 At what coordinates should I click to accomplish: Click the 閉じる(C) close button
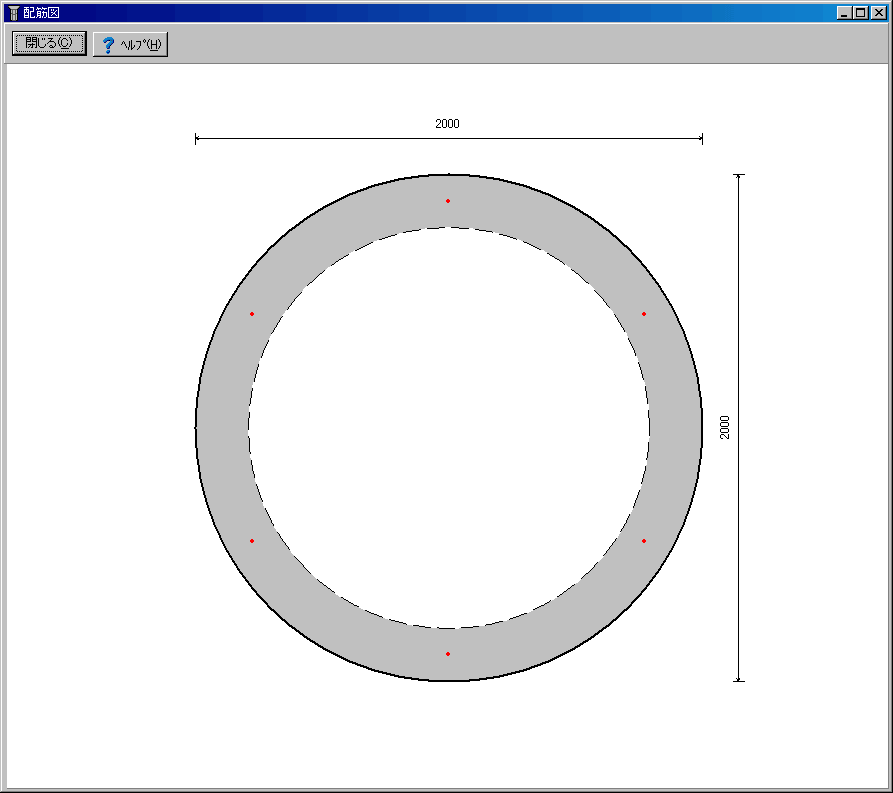[x=50, y=43]
